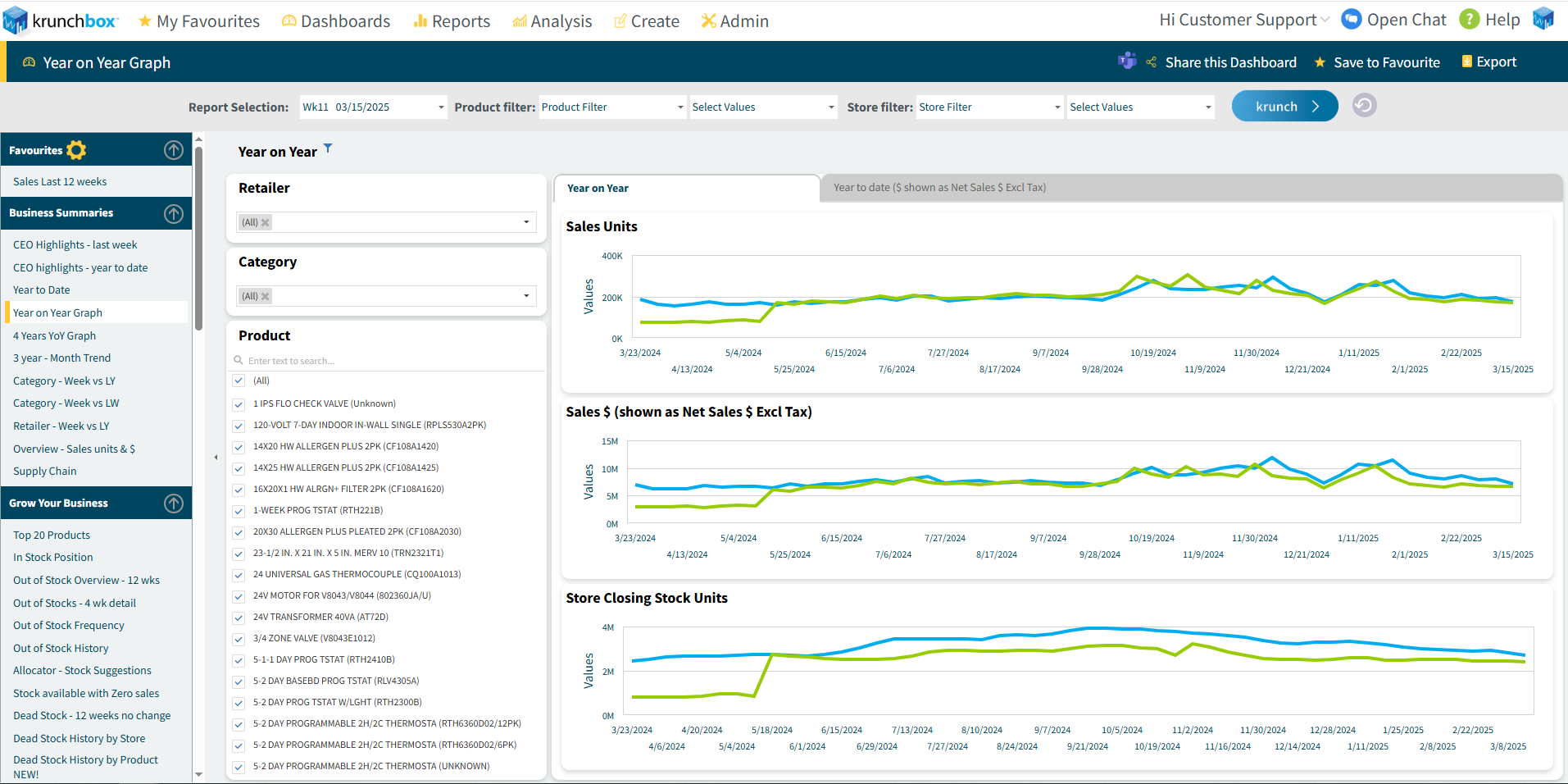Click the reset filters circular arrow icon
The image size is (1568, 784).
1364,106
